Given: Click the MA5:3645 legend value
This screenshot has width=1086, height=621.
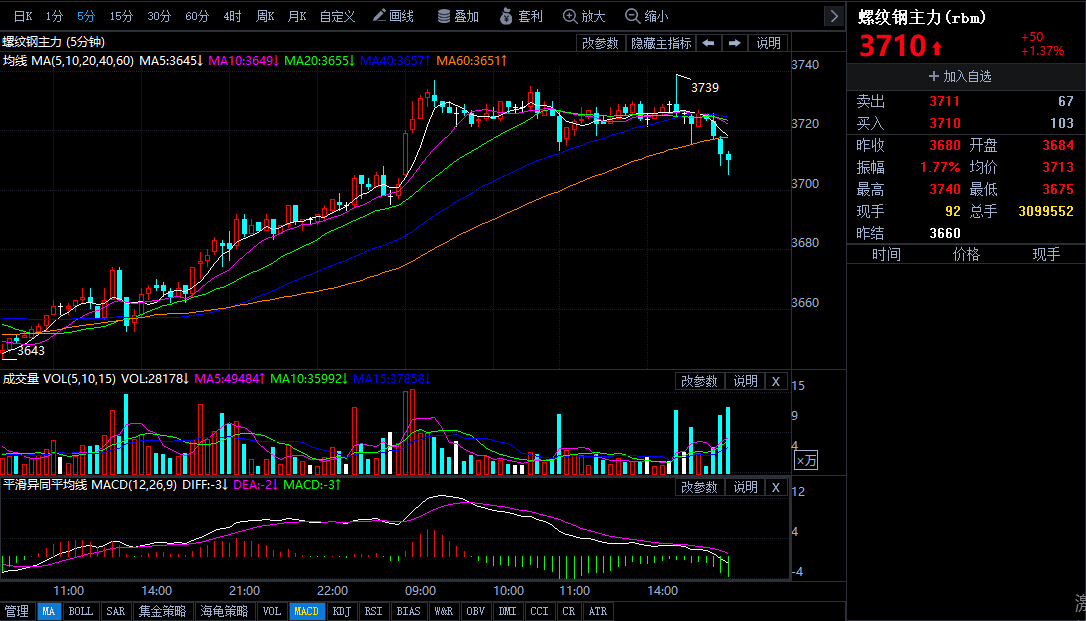Looking at the screenshot, I should click(171, 61).
